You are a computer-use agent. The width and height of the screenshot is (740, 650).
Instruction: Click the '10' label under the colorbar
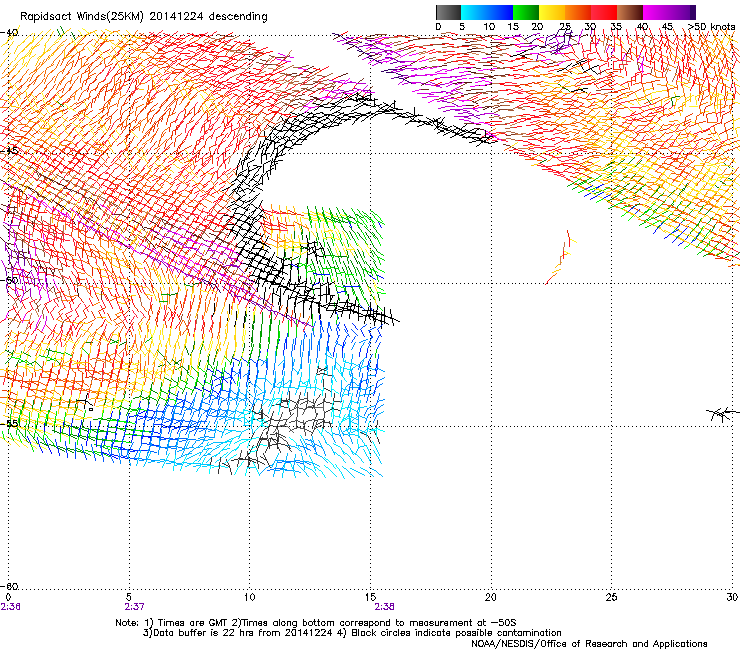tap(489, 27)
